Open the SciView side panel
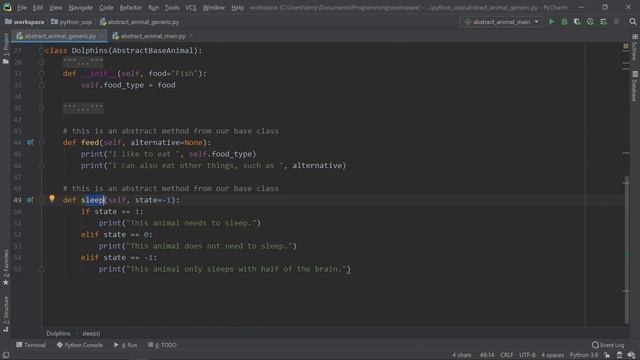640x360 pixels. [635, 48]
